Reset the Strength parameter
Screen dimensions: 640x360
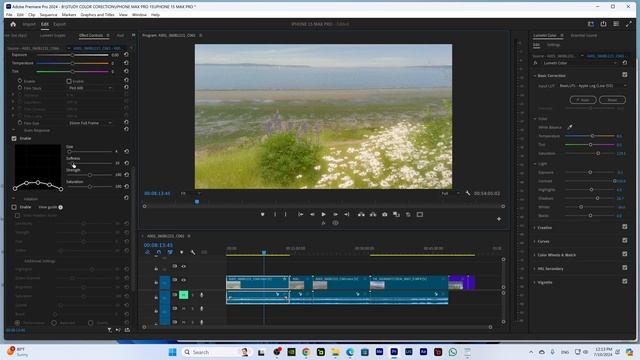[x=127, y=175]
